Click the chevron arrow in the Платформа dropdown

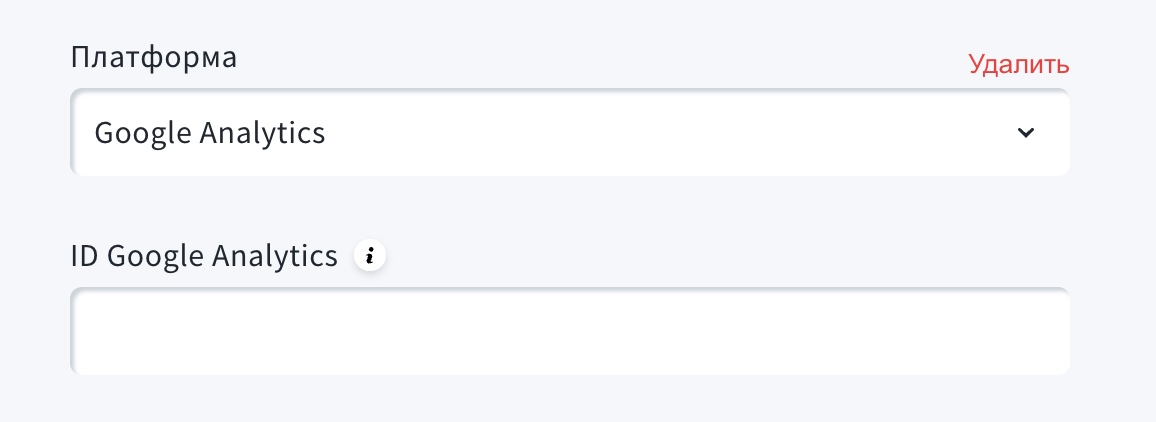coord(1025,133)
